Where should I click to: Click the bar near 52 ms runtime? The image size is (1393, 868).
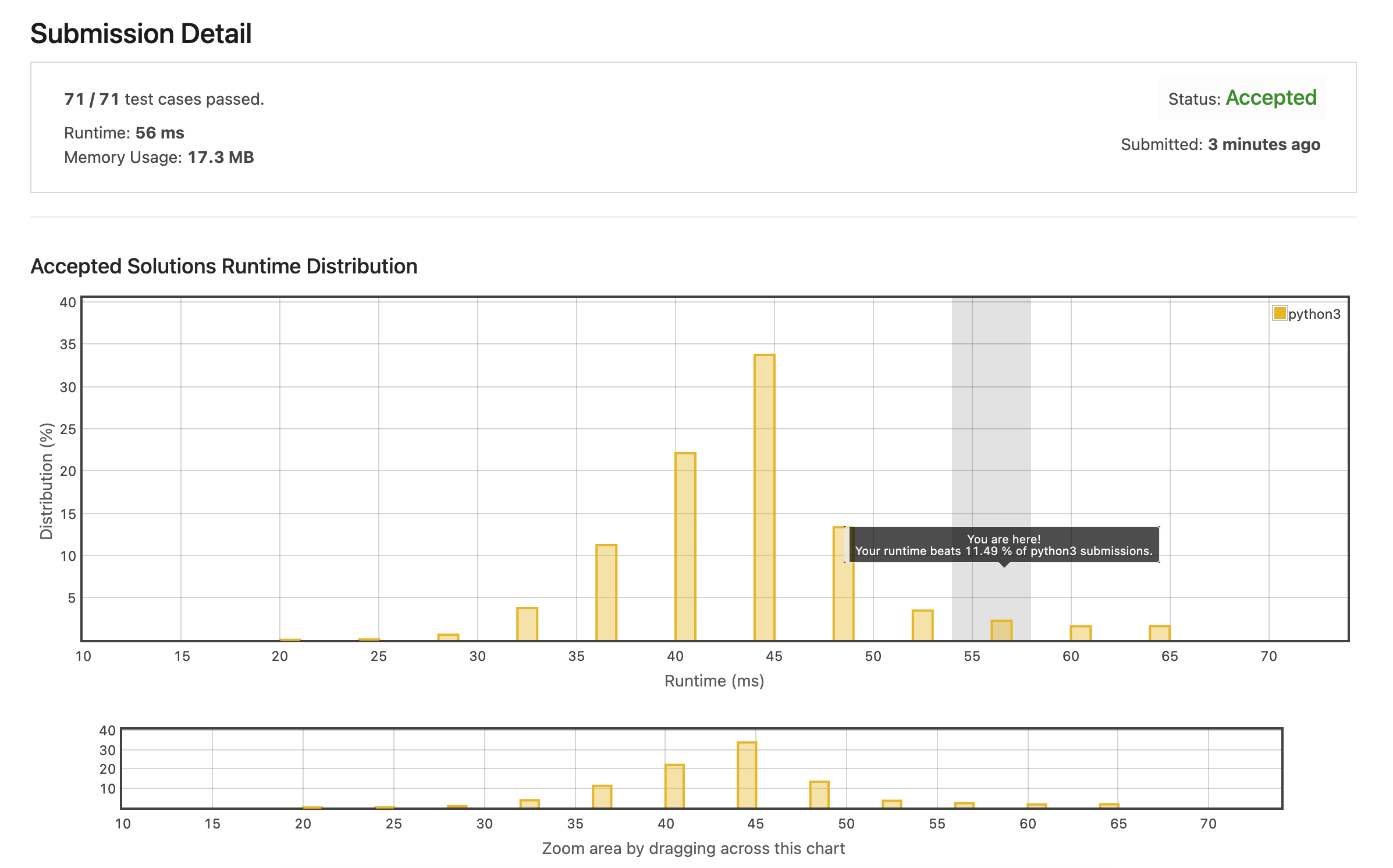coord(922,625)
